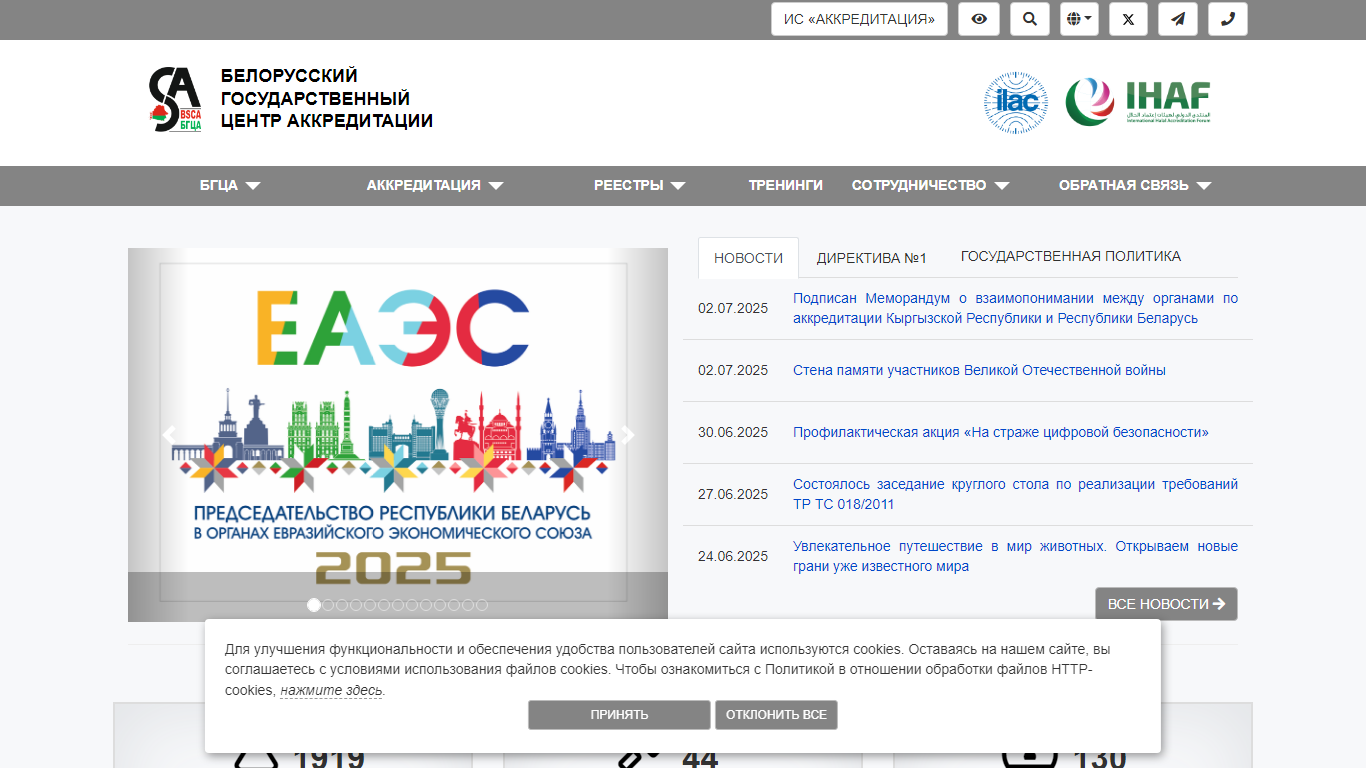Expand the ОБРАТНАЯ СВЯЗЬ menu

click(1135, 185)
